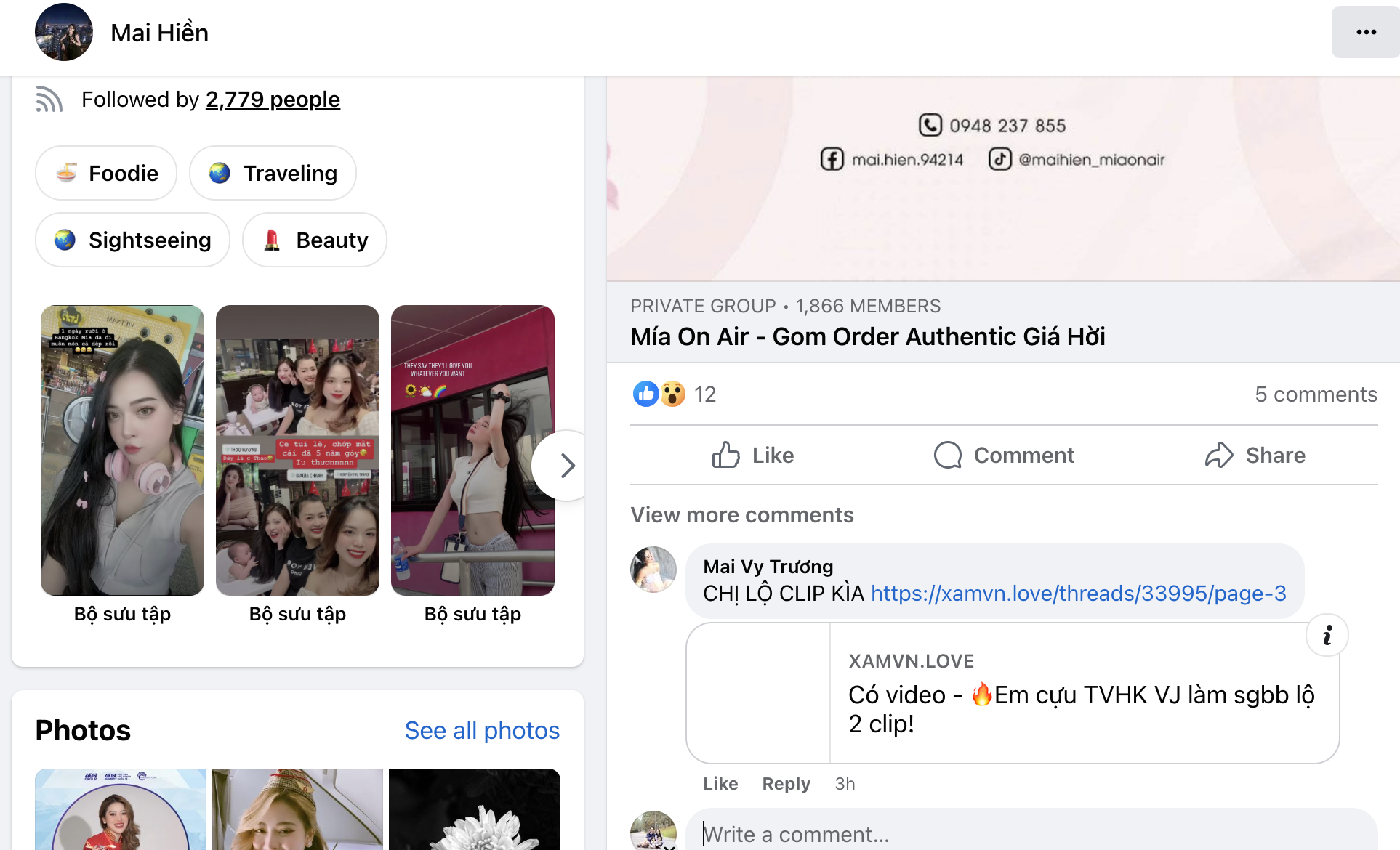1400x850 pixels.
Task: Select the Foodie hobby tag
Action: click(106, 173)
